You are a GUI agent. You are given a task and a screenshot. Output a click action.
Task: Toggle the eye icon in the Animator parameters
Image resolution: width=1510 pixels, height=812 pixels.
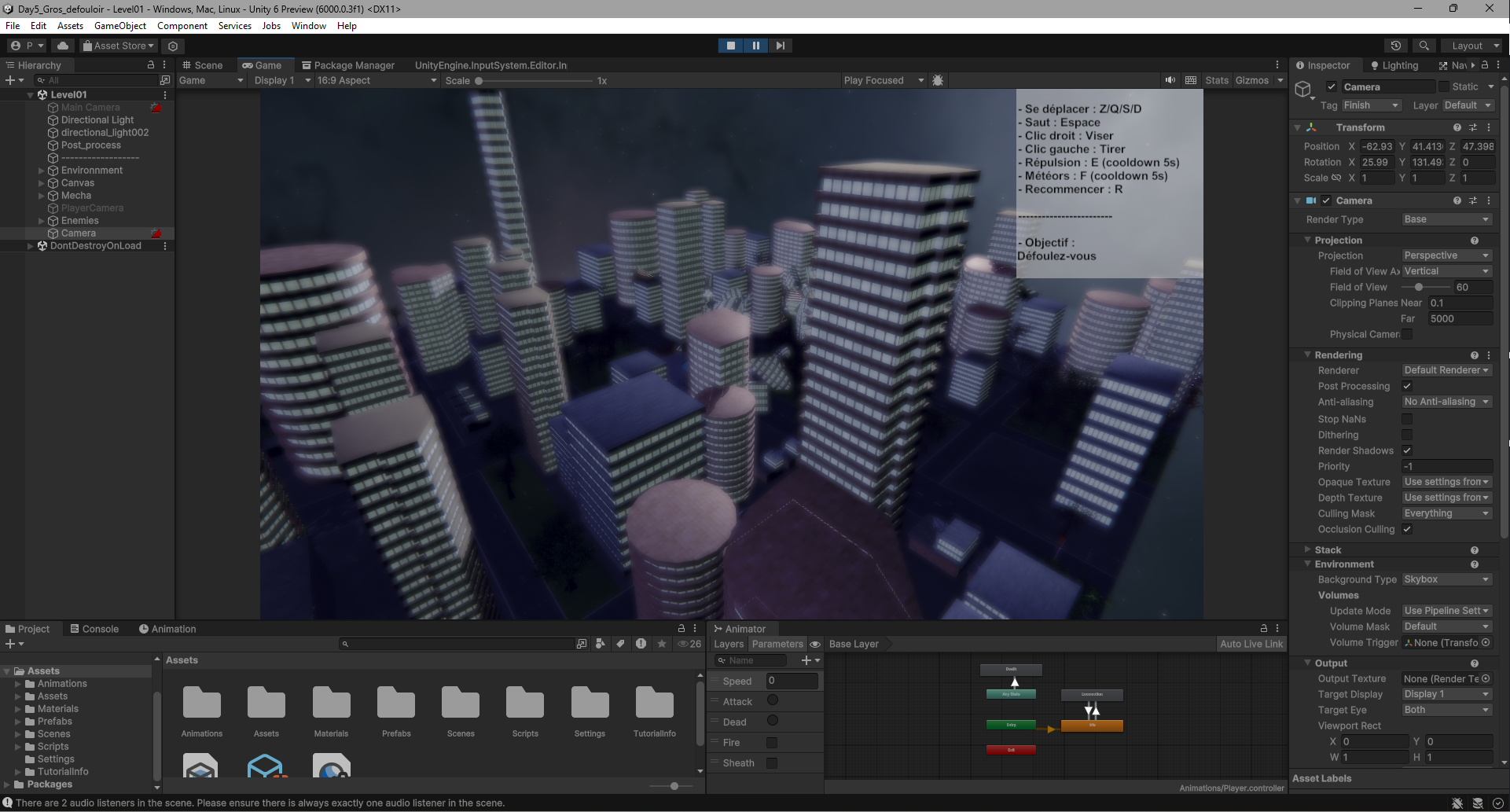click(x=815, y=644)
